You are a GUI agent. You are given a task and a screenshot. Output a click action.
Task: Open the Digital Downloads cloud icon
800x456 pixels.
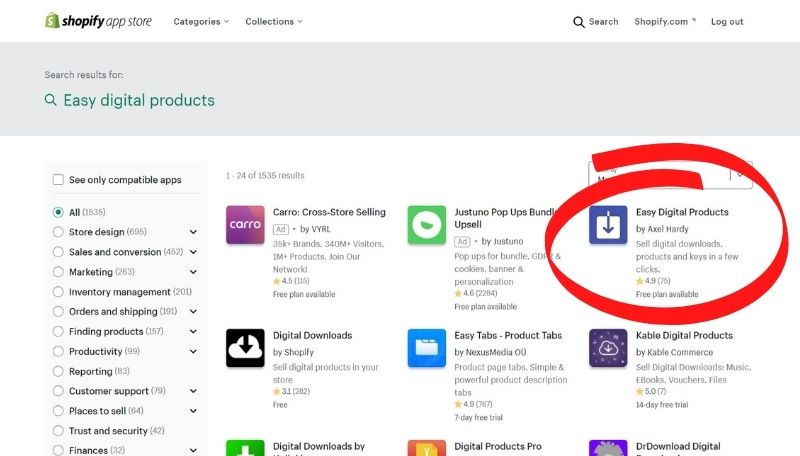(x=245, y=348)
